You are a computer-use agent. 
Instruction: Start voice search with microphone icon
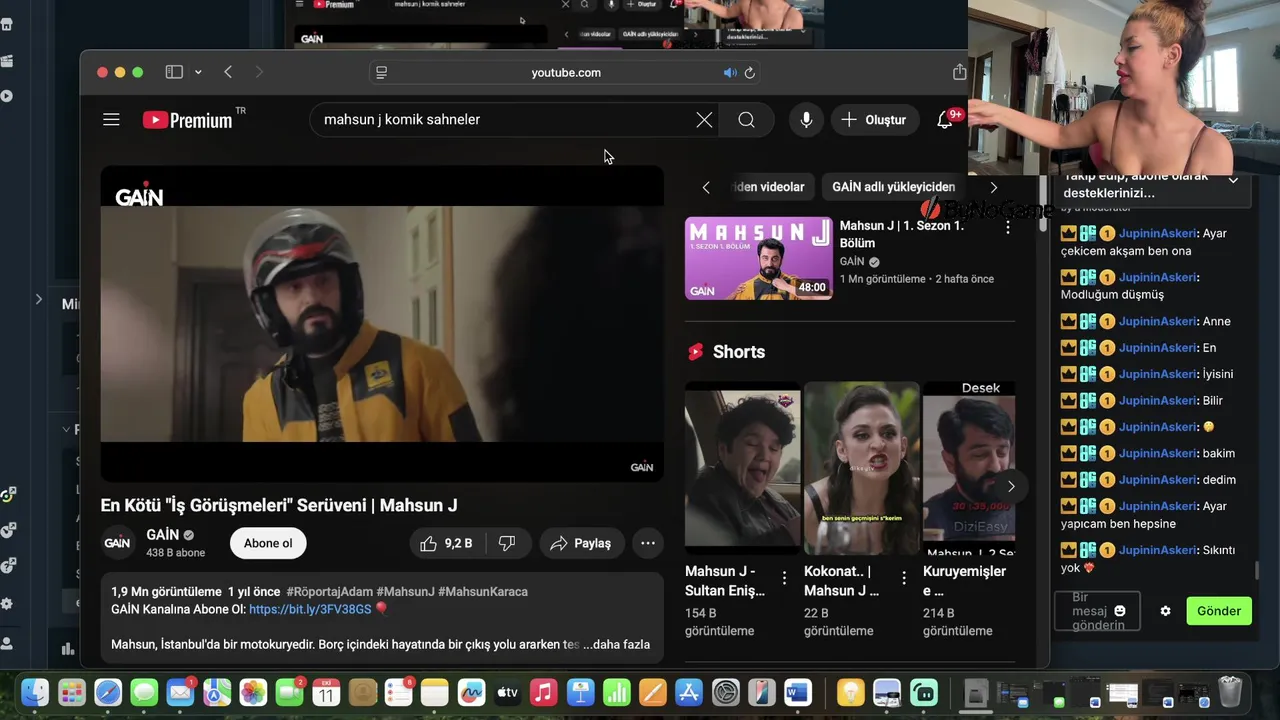coord(806,120)
